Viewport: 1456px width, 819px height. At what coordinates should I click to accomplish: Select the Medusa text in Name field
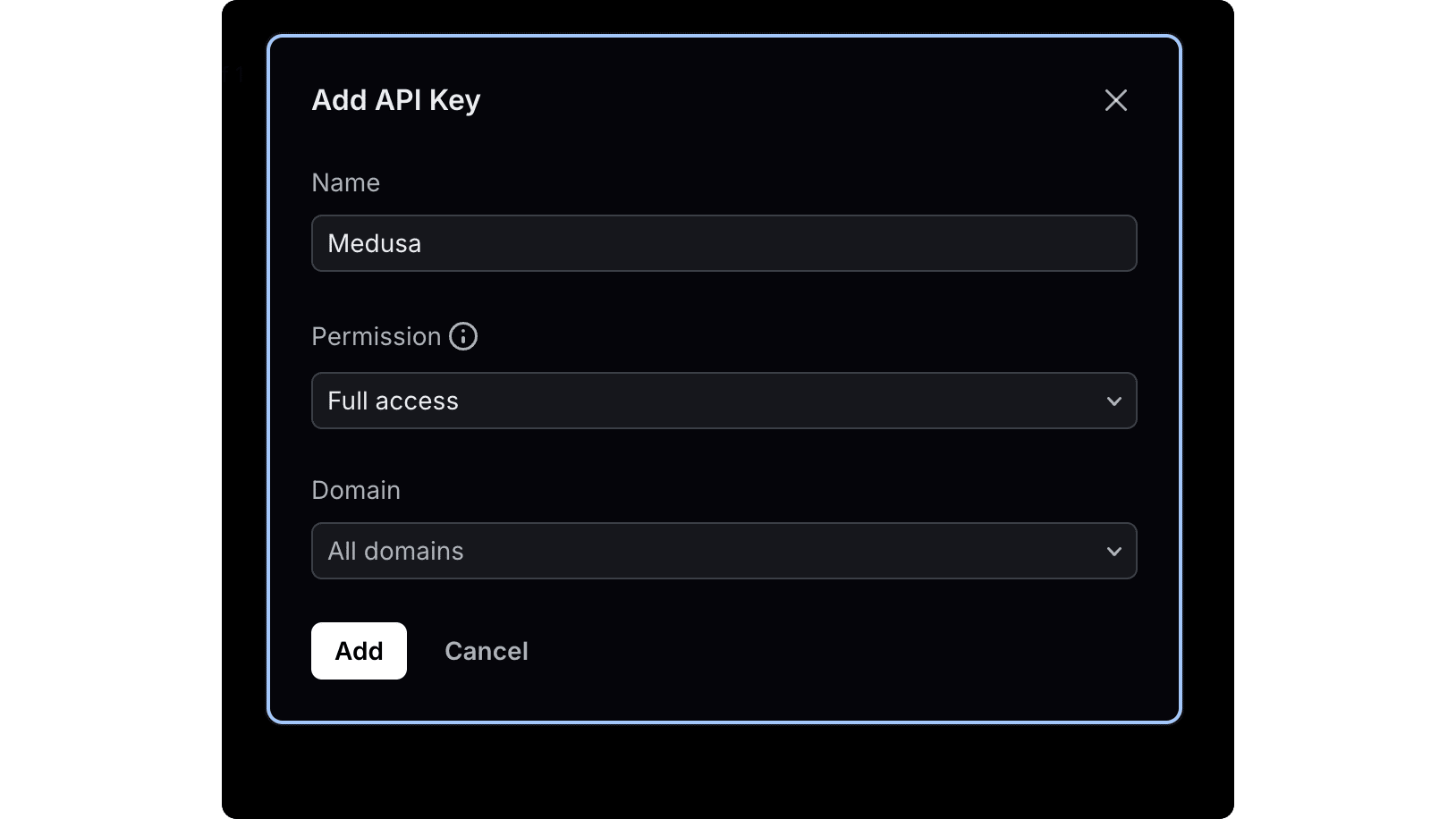point(374,243)
